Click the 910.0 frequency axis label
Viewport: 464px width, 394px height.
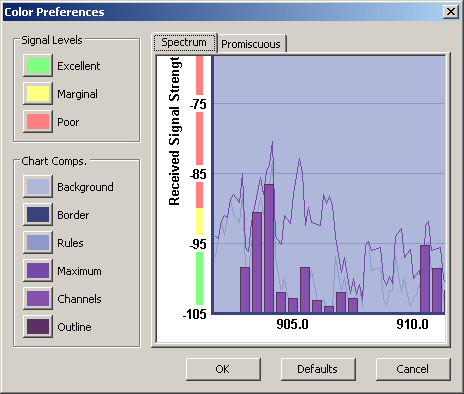(412, 324)
